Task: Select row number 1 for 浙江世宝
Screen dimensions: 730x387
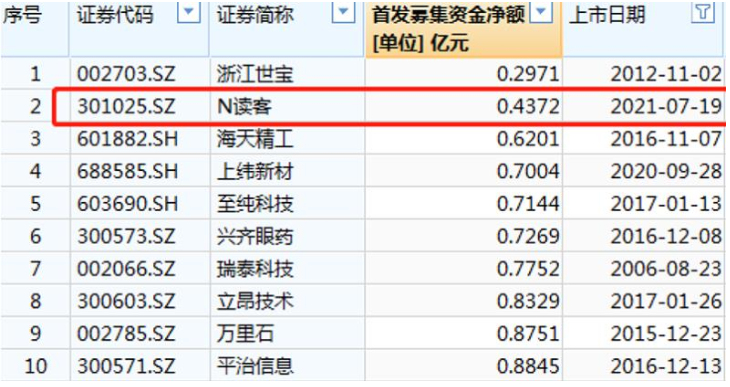Action: pyautogui.click(x=36, y=74)
